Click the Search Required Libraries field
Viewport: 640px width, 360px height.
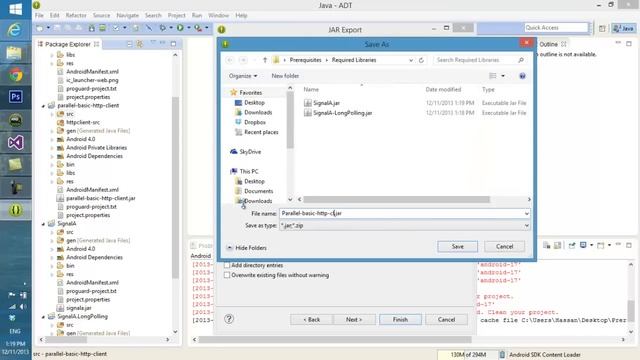point(475,60)
